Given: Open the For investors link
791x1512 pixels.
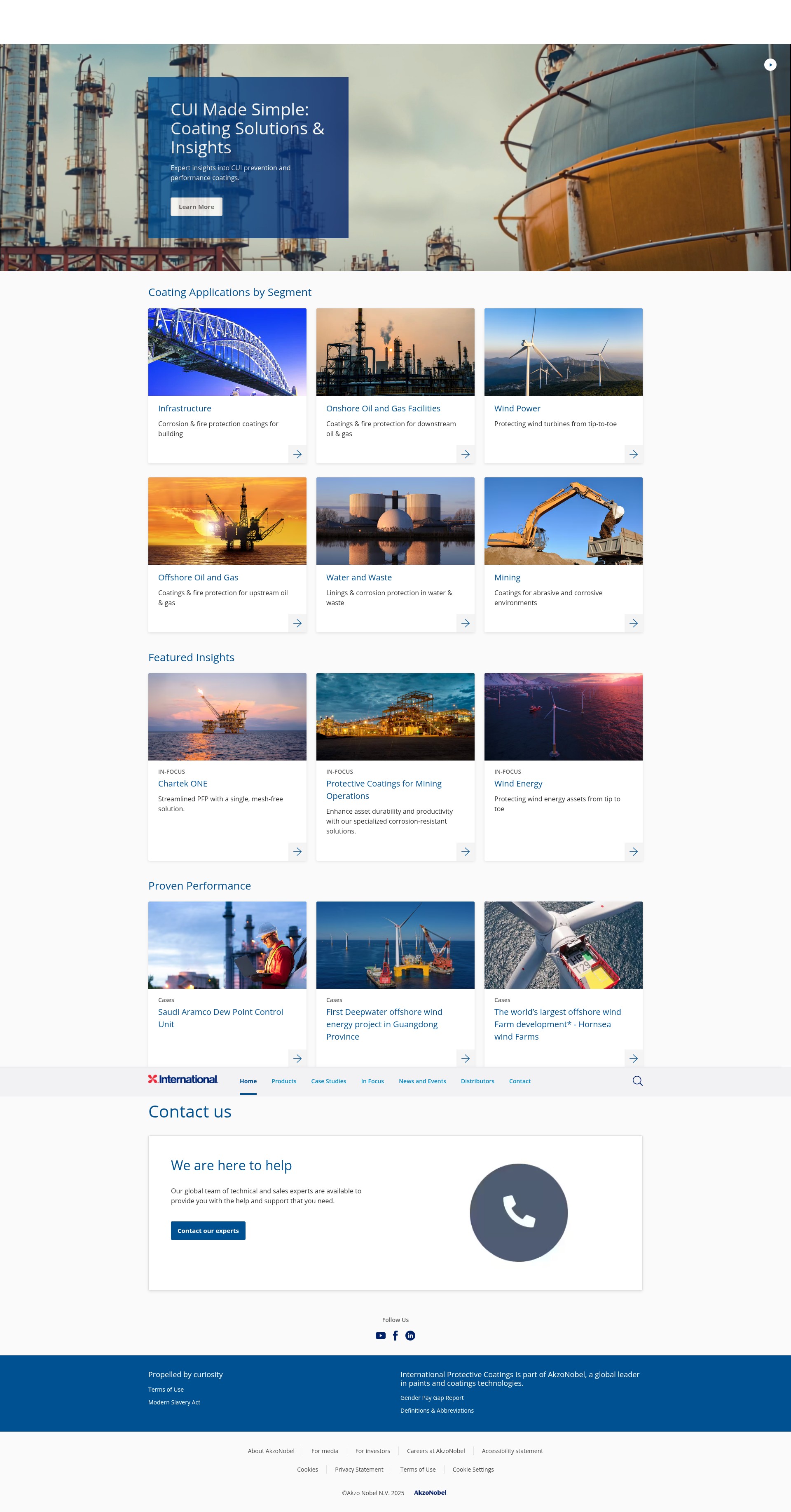Looking at the screenshot, I should point(372,1451).
